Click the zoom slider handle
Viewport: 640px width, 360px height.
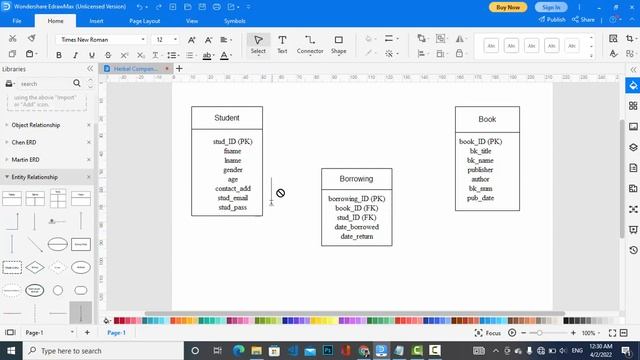pyautogui.click(x=539, y=333)
